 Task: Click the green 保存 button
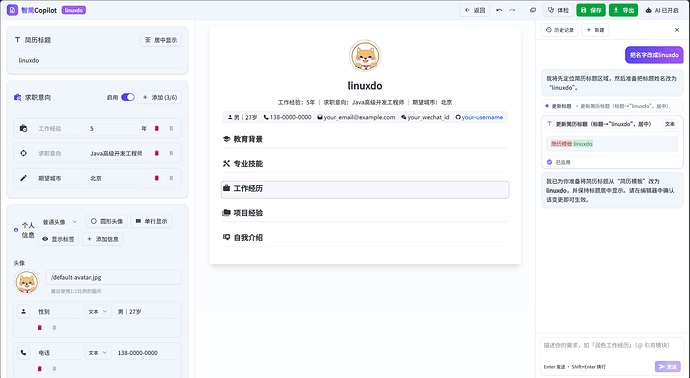click(x=591, y=10)
